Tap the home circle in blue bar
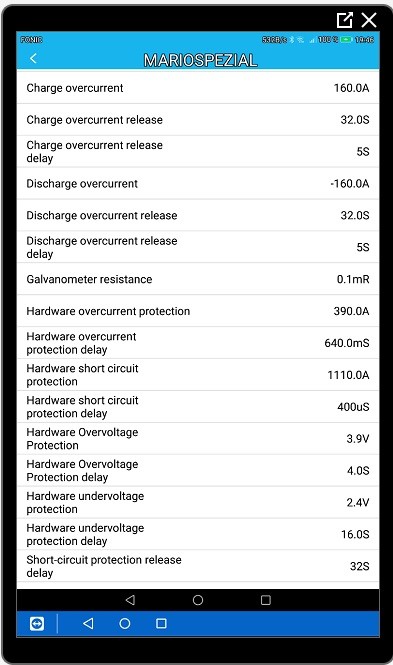393x665 pixels. (x=125, y=623)
